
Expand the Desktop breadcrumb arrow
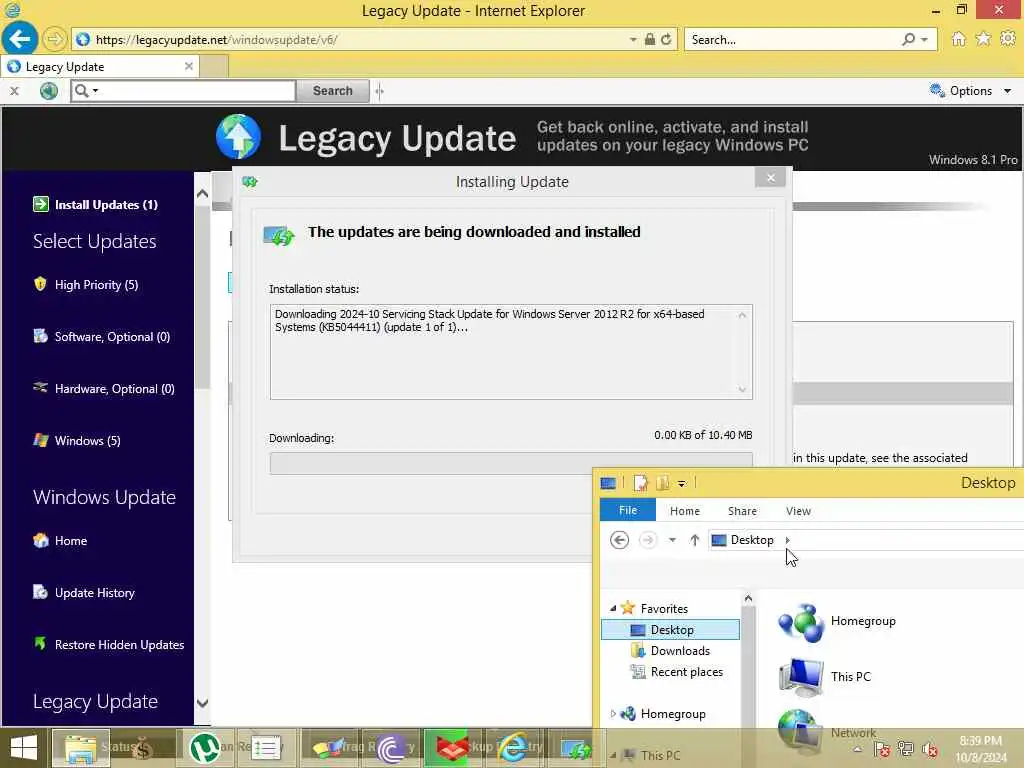(788, 540)
